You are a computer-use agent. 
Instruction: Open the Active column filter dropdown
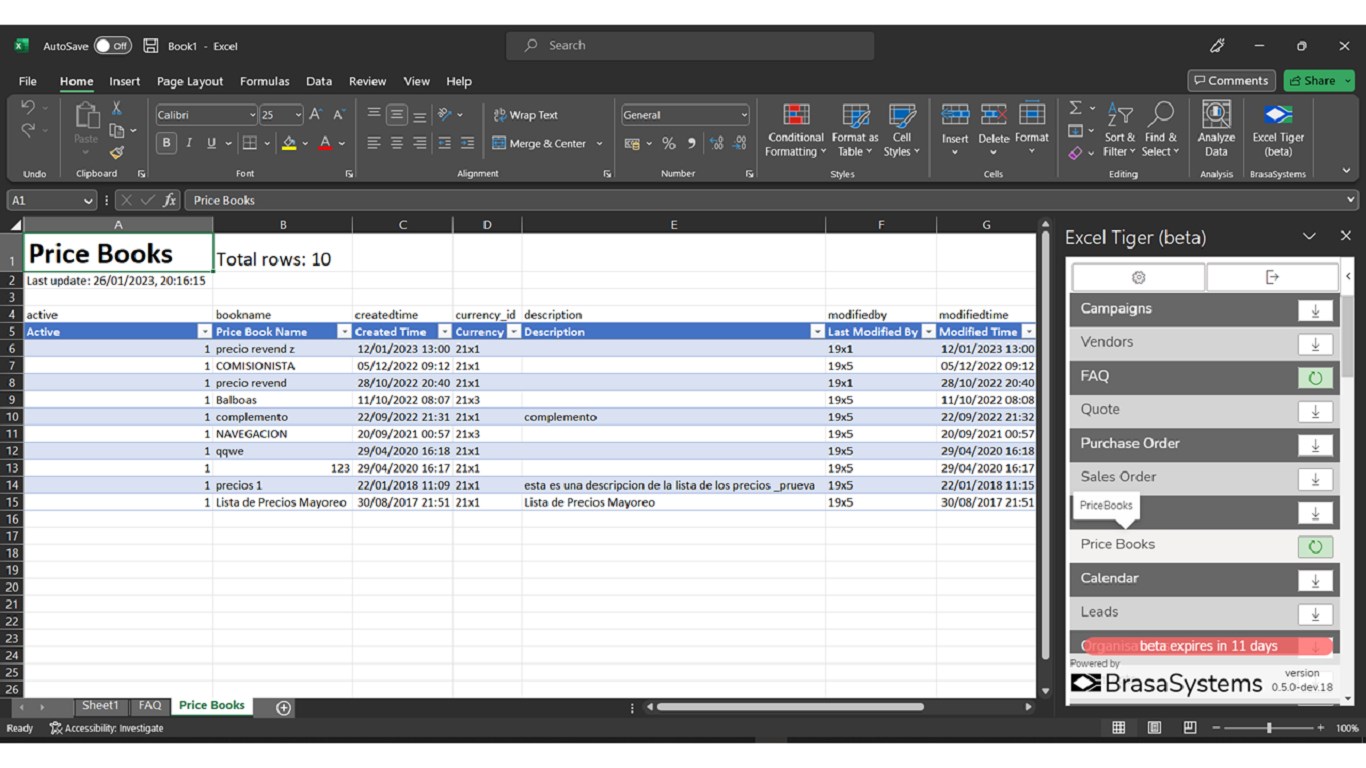(205, 332)
